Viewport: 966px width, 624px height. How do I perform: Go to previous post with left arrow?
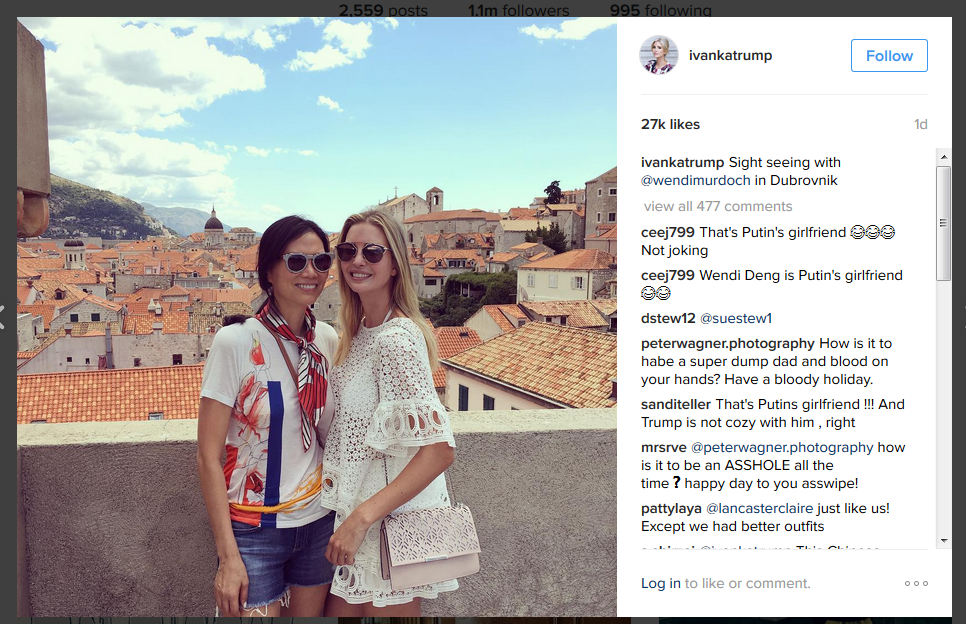pos(2,317)
